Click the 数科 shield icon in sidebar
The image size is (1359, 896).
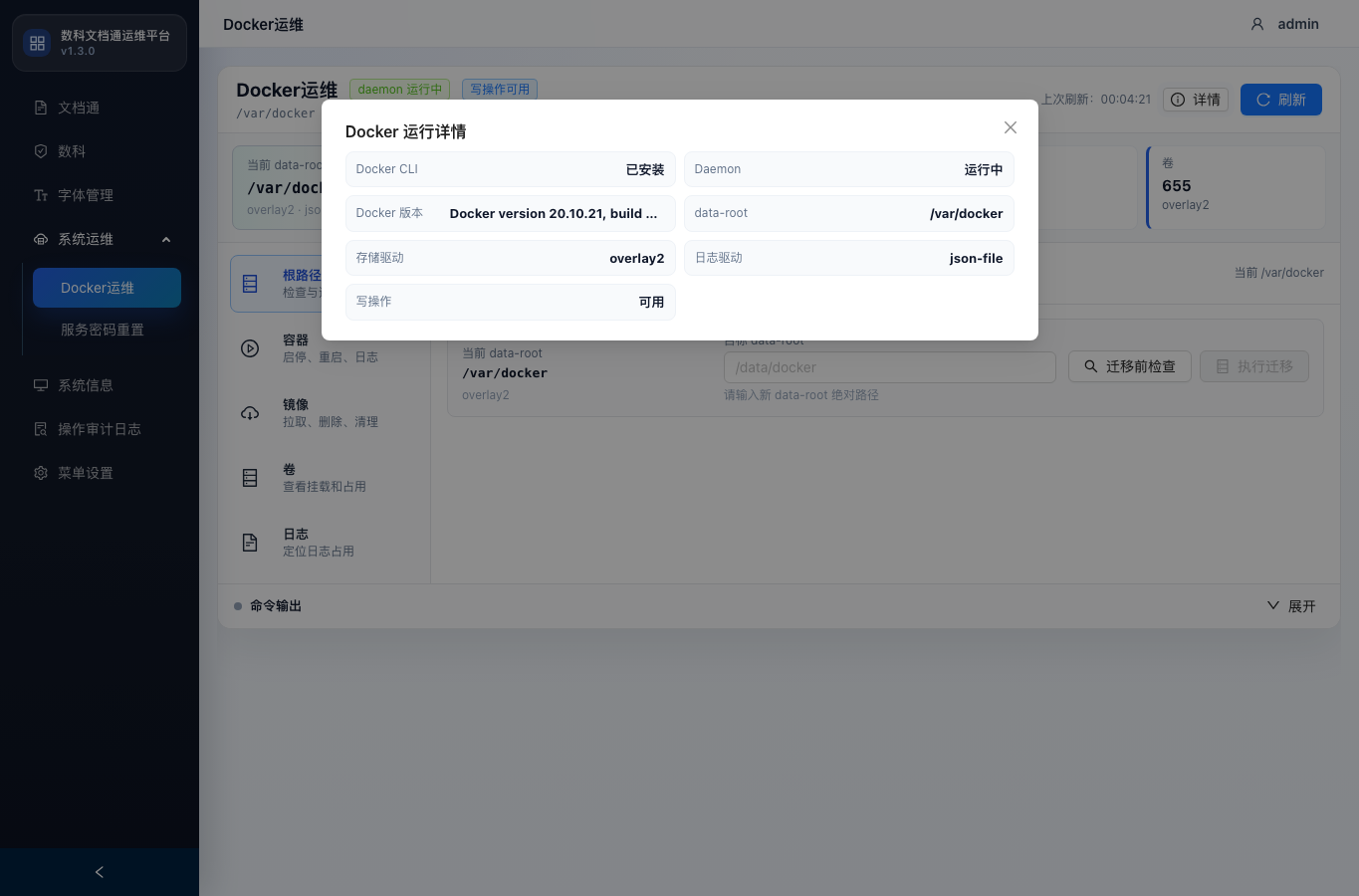click(x=41, y=151)
